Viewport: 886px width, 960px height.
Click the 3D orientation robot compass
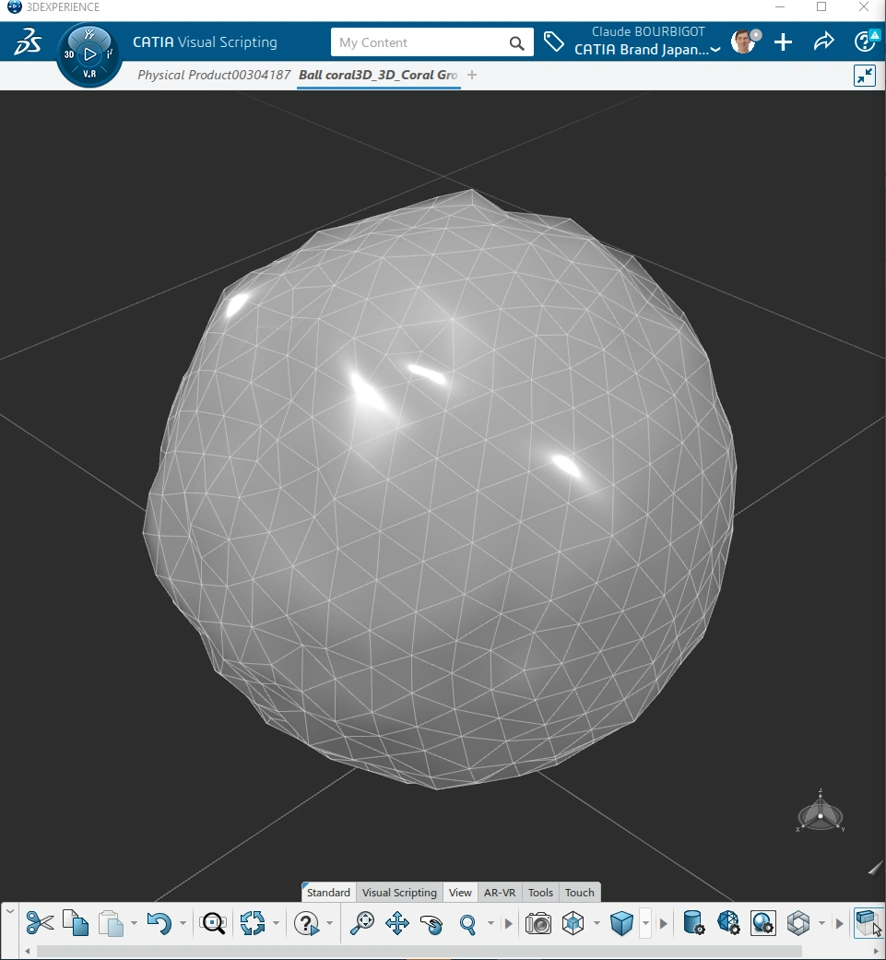pyautogui.click(x=820, y=812)
